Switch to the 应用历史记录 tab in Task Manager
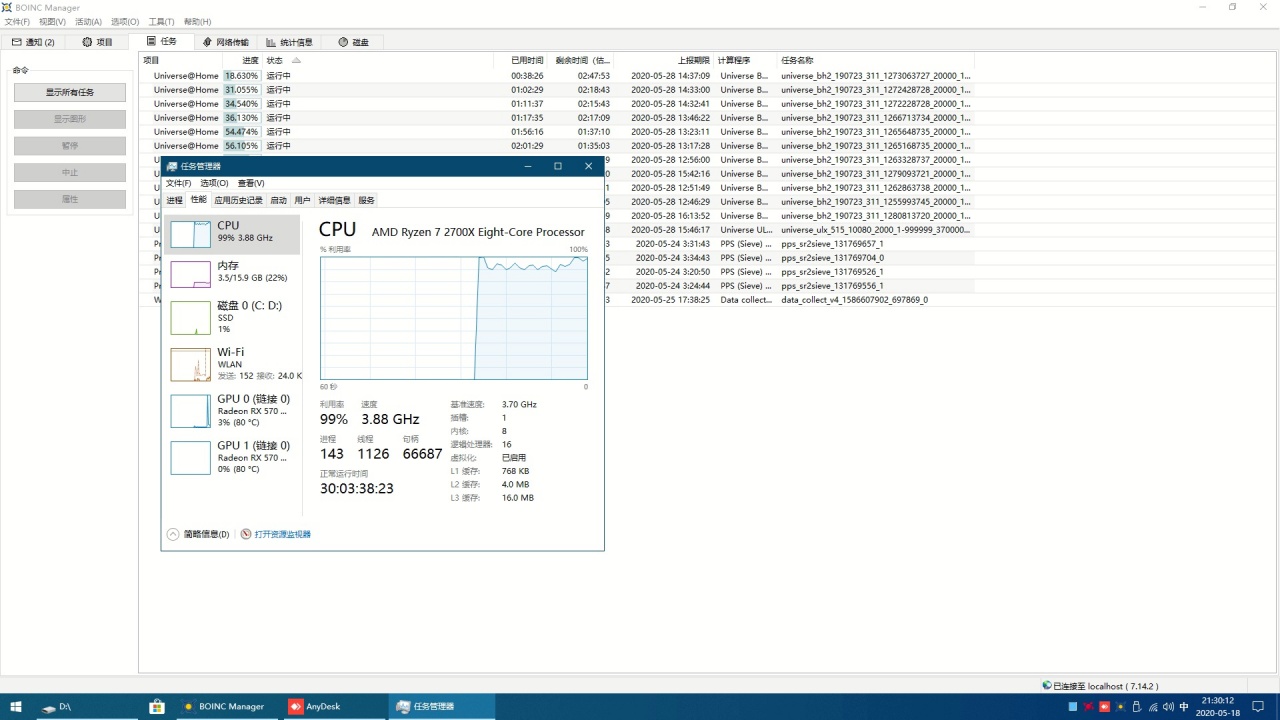The image size is (1280, 720). click(x=238, y=200)
